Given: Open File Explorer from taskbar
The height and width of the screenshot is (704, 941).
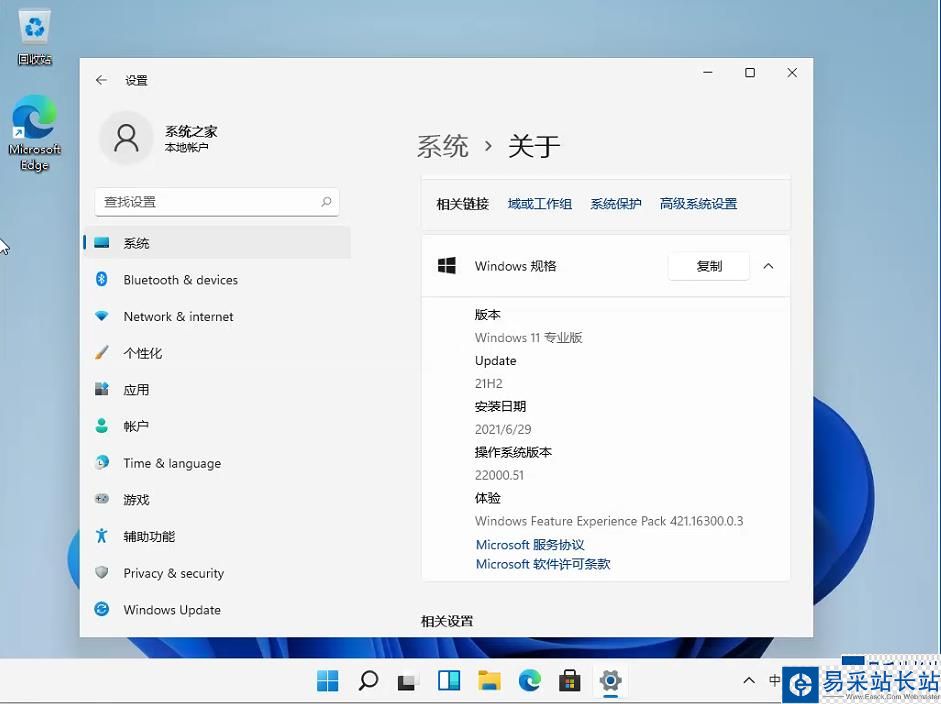Looking at the screenshot, I should 489,681.
